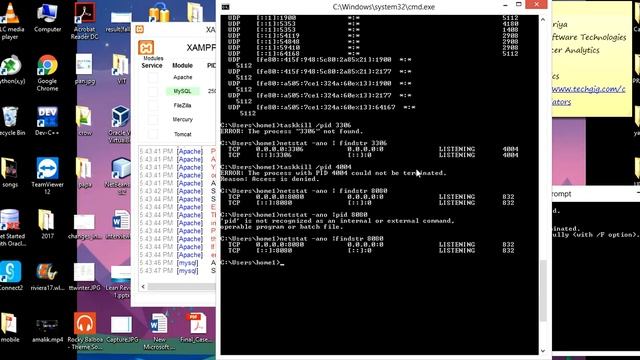Image resolution: width=640 pixels, height=360 pixels.
Task: Toggle Tomcat service checkbox in XAMPP
Action: [153, 134]
